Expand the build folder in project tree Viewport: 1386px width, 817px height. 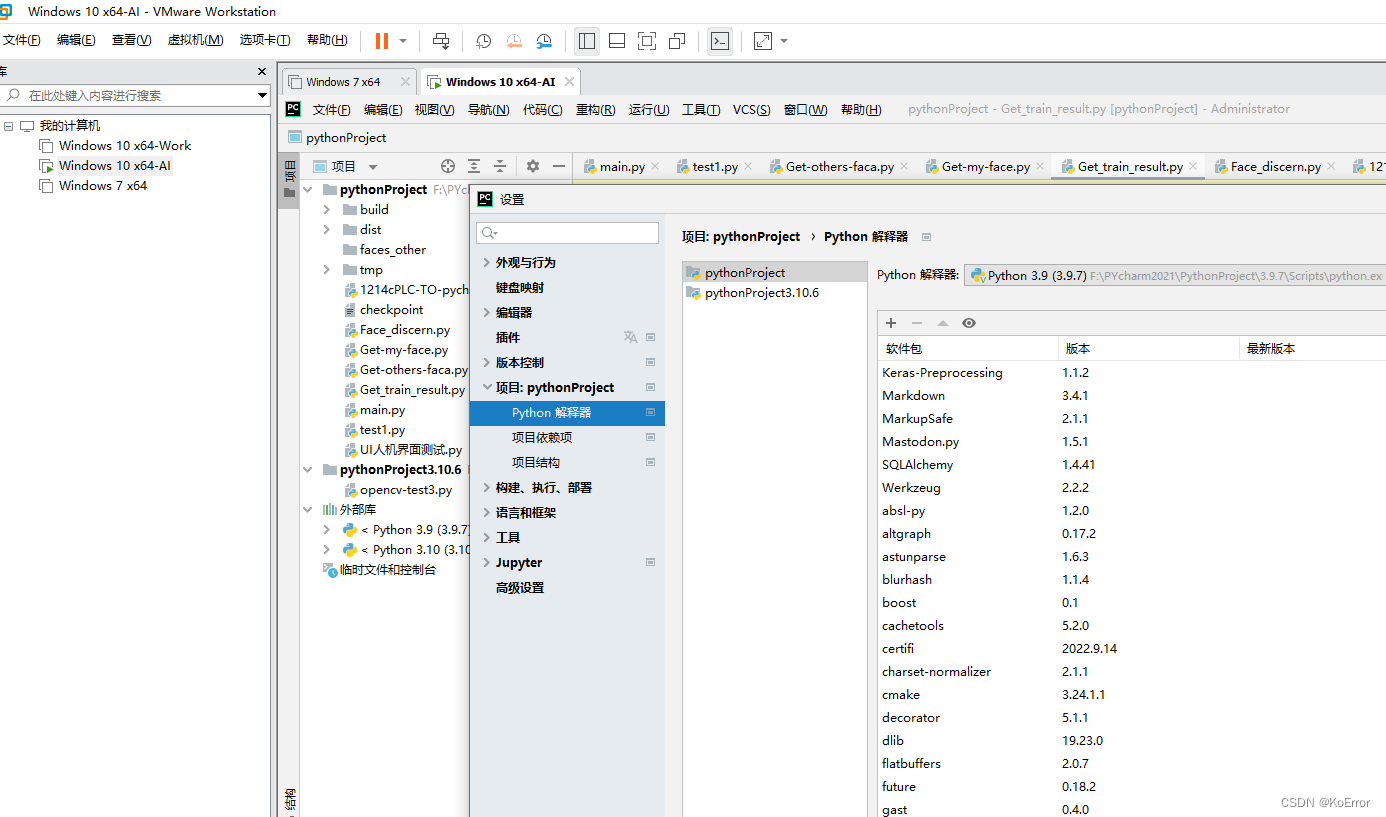click(x=327, y=210)
